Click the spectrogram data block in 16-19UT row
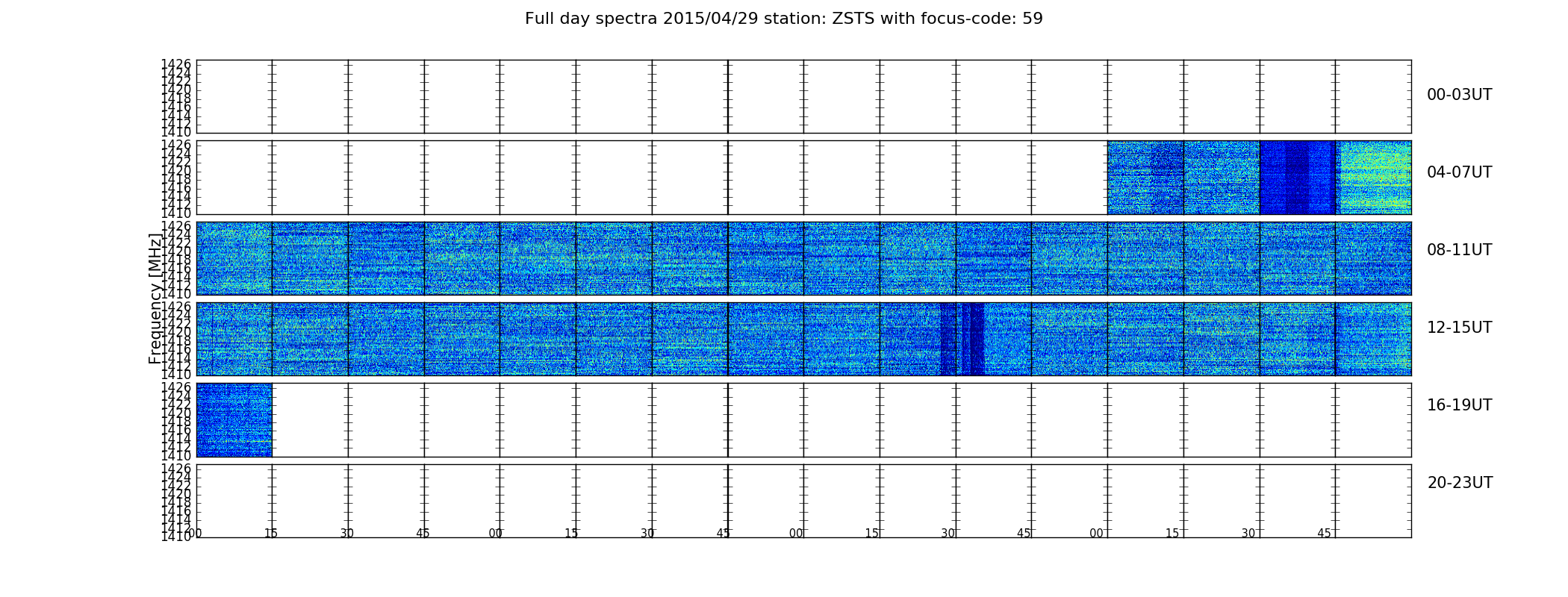This screenshot has width=1568, height=597. pyautogui.click(x=234, y=420)
